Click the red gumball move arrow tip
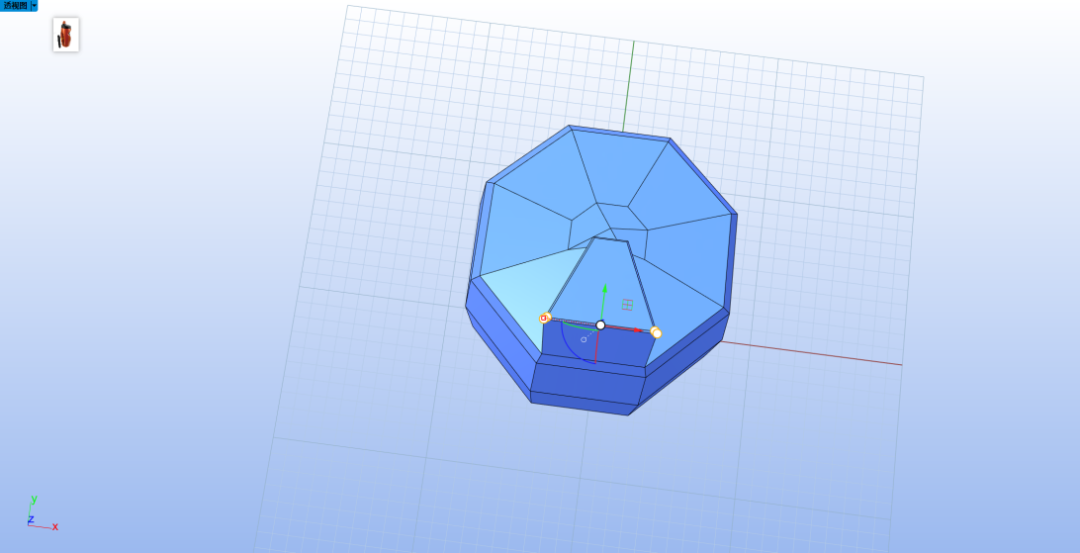The image size is (1080, 553). [x=637, y=331]
